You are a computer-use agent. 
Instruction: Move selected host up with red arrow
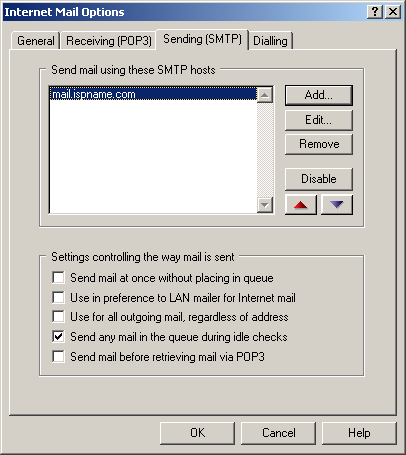click(x=301, y=205)
